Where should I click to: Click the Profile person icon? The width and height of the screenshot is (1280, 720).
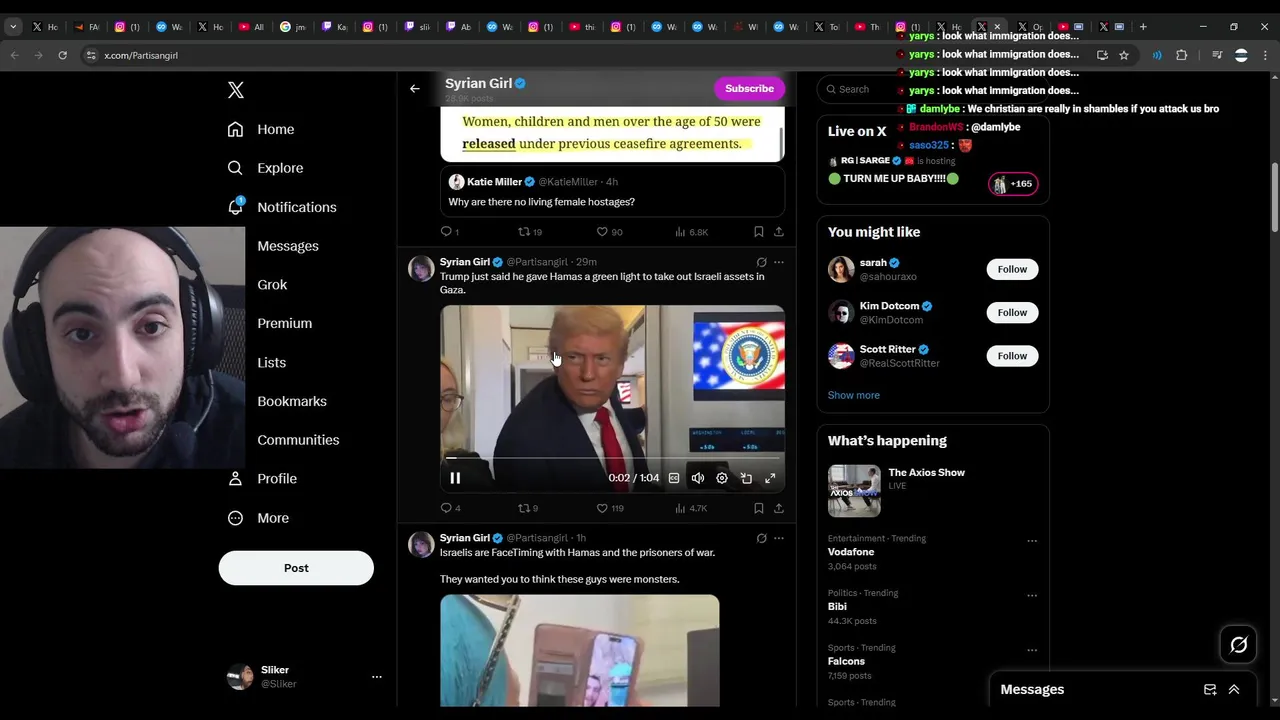coord(235,479)
